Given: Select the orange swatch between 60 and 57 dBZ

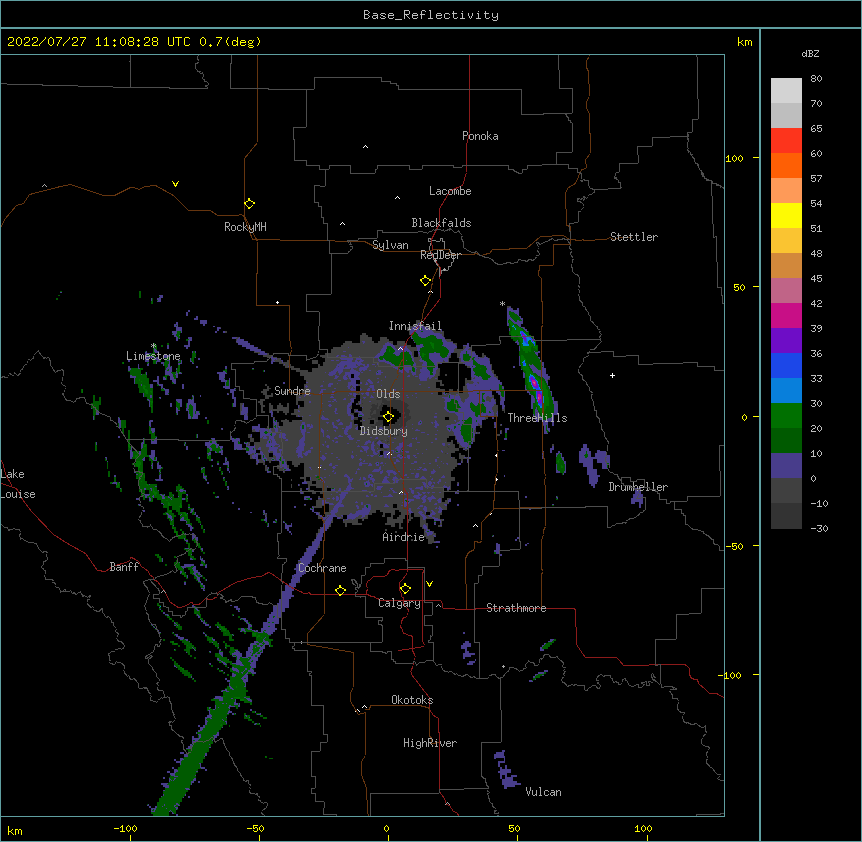Looking at the screenshot, I should (x=786, y=165).
